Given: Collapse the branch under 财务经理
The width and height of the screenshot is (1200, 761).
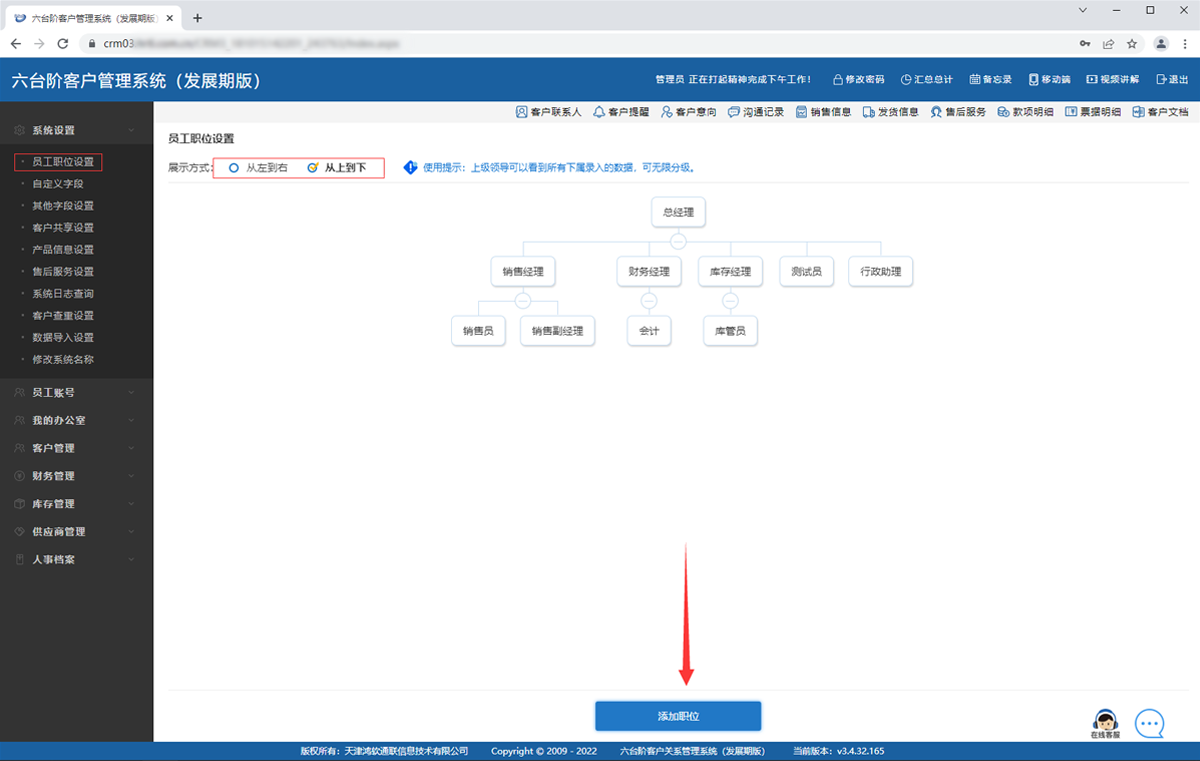Looking at the screenshot, I should (x=649, y=300).
